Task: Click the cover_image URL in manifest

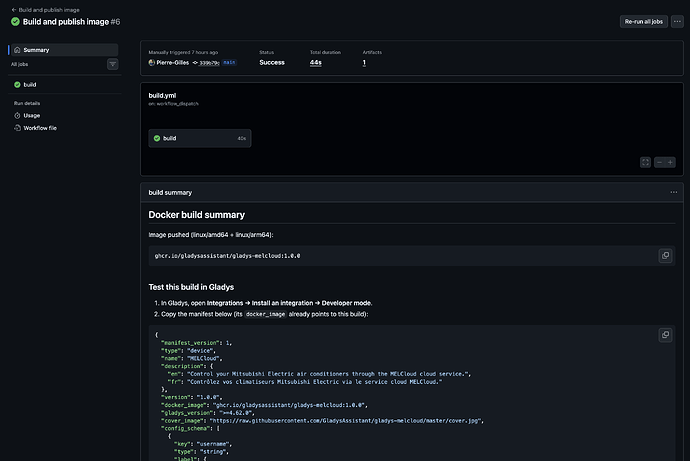Action: 345,421
